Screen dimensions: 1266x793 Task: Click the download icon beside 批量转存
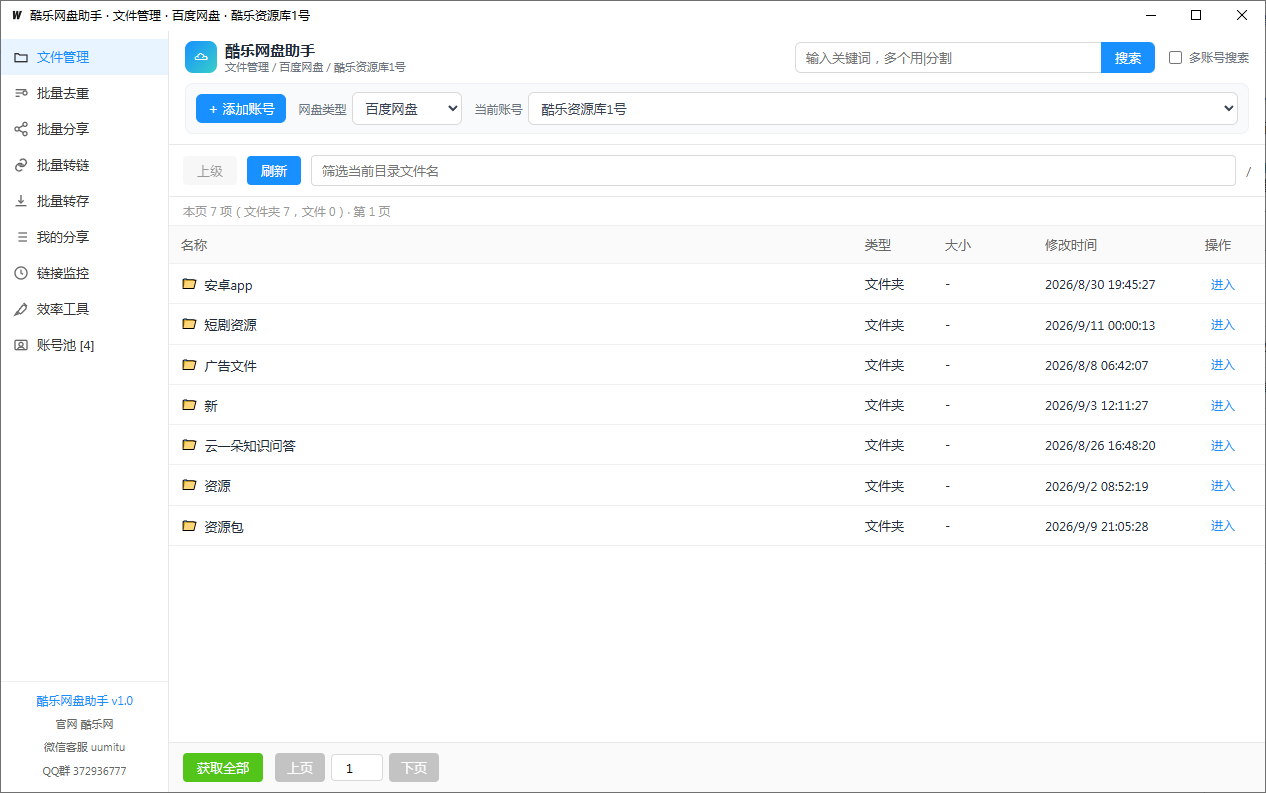coord(20,201)
